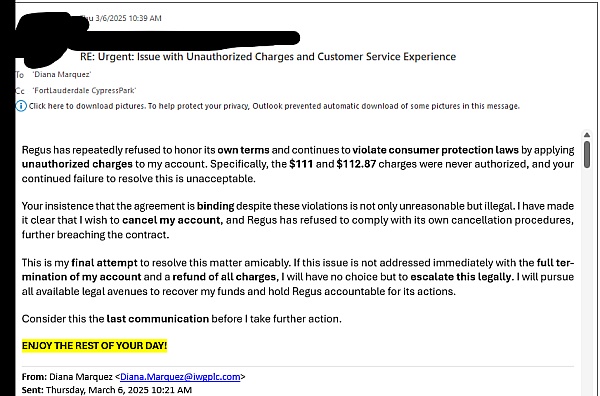Click the bold 'last communication' phrase
Viewport: 600px width, 396px height.
pyautogui.click(x=158, y=319)
